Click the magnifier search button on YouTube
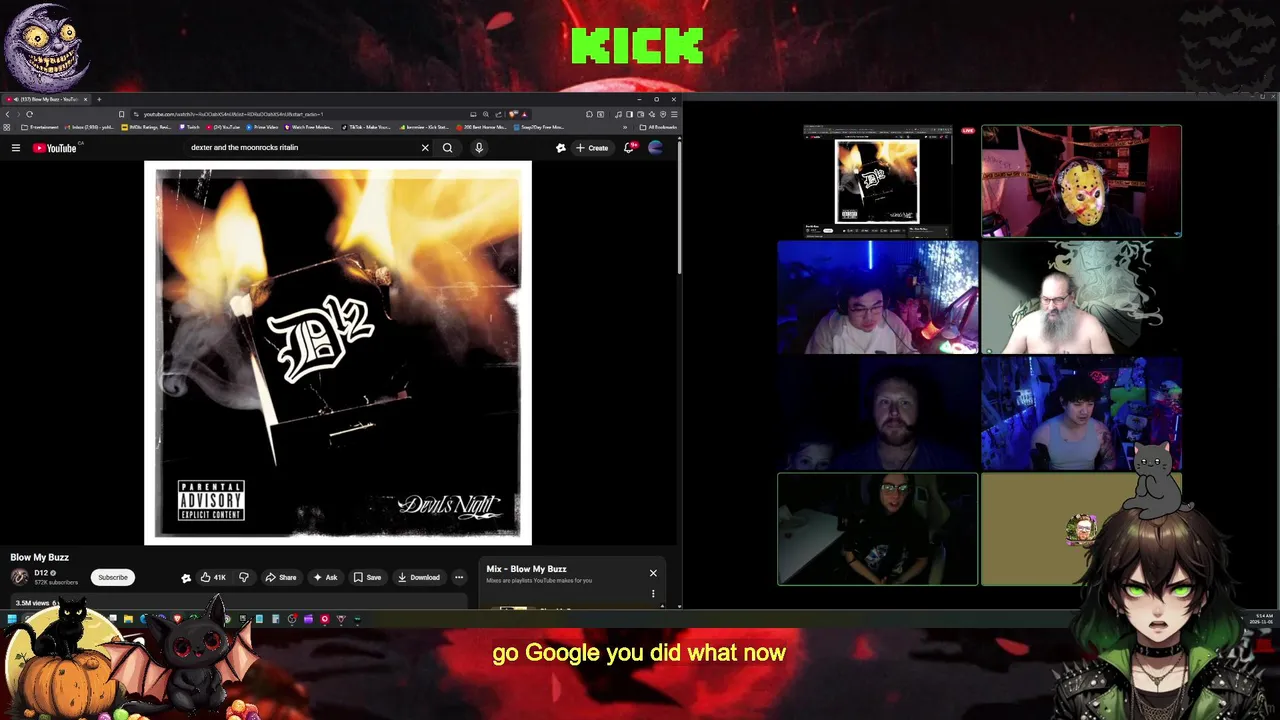 pyautogui.click(x=448, y=148)
